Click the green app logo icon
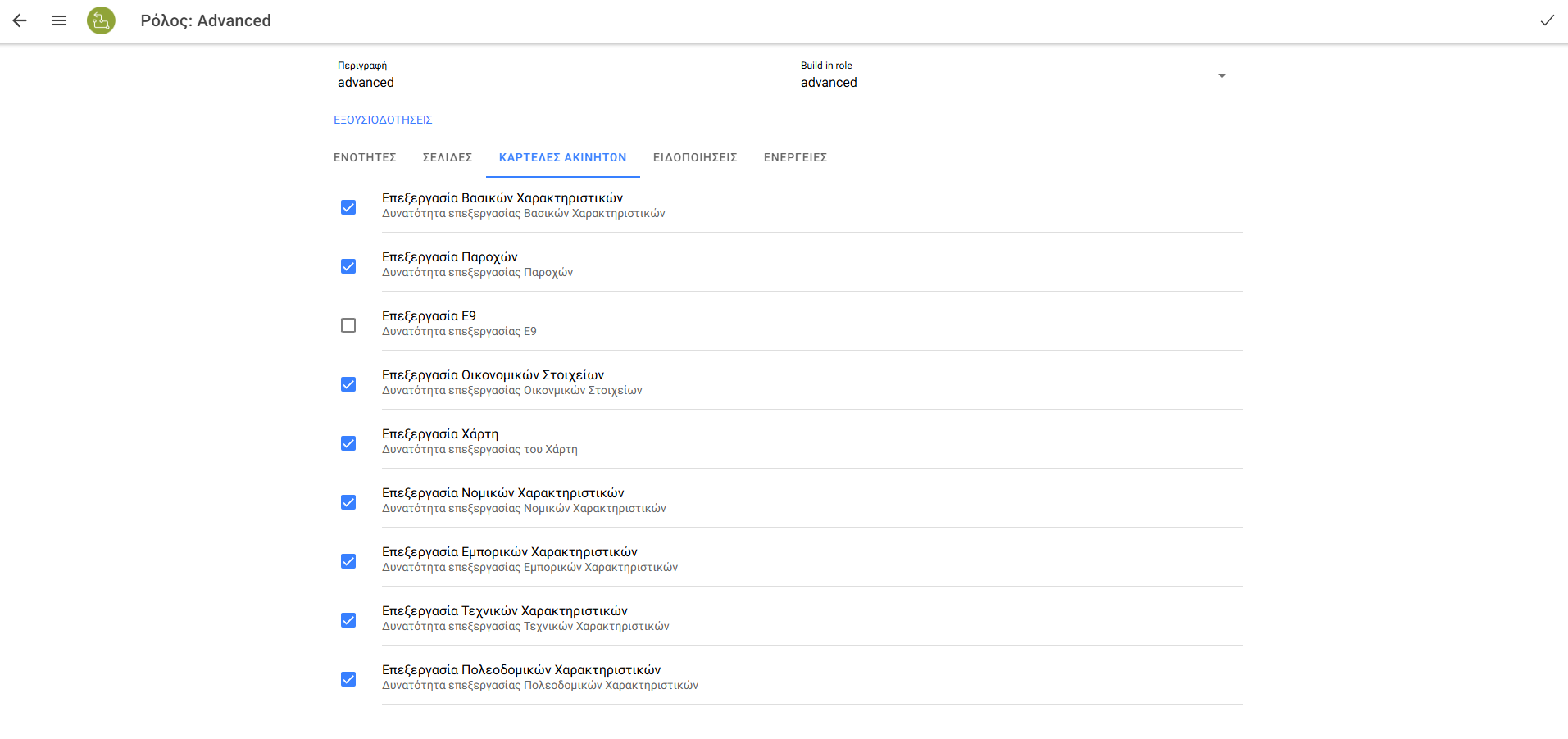This screenshot has height=739, width=1568. pyautogui.click(x=101, y=20)
